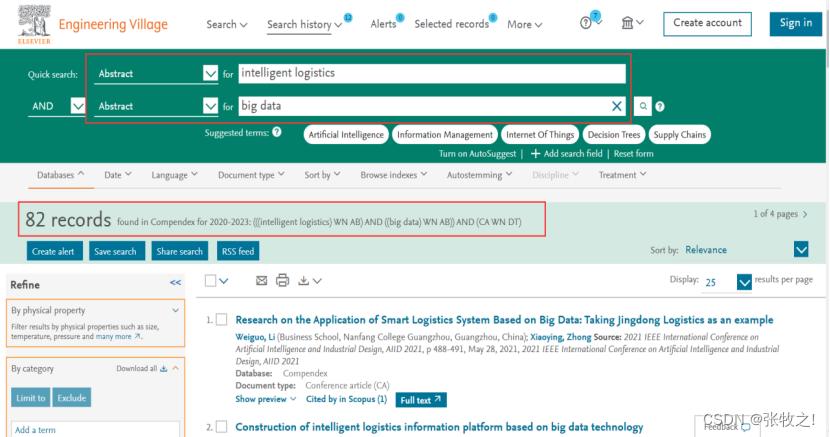Screen dimensions: 830x437
Task: Open first Abstract field dropdown
Action: tap(210, 74)
